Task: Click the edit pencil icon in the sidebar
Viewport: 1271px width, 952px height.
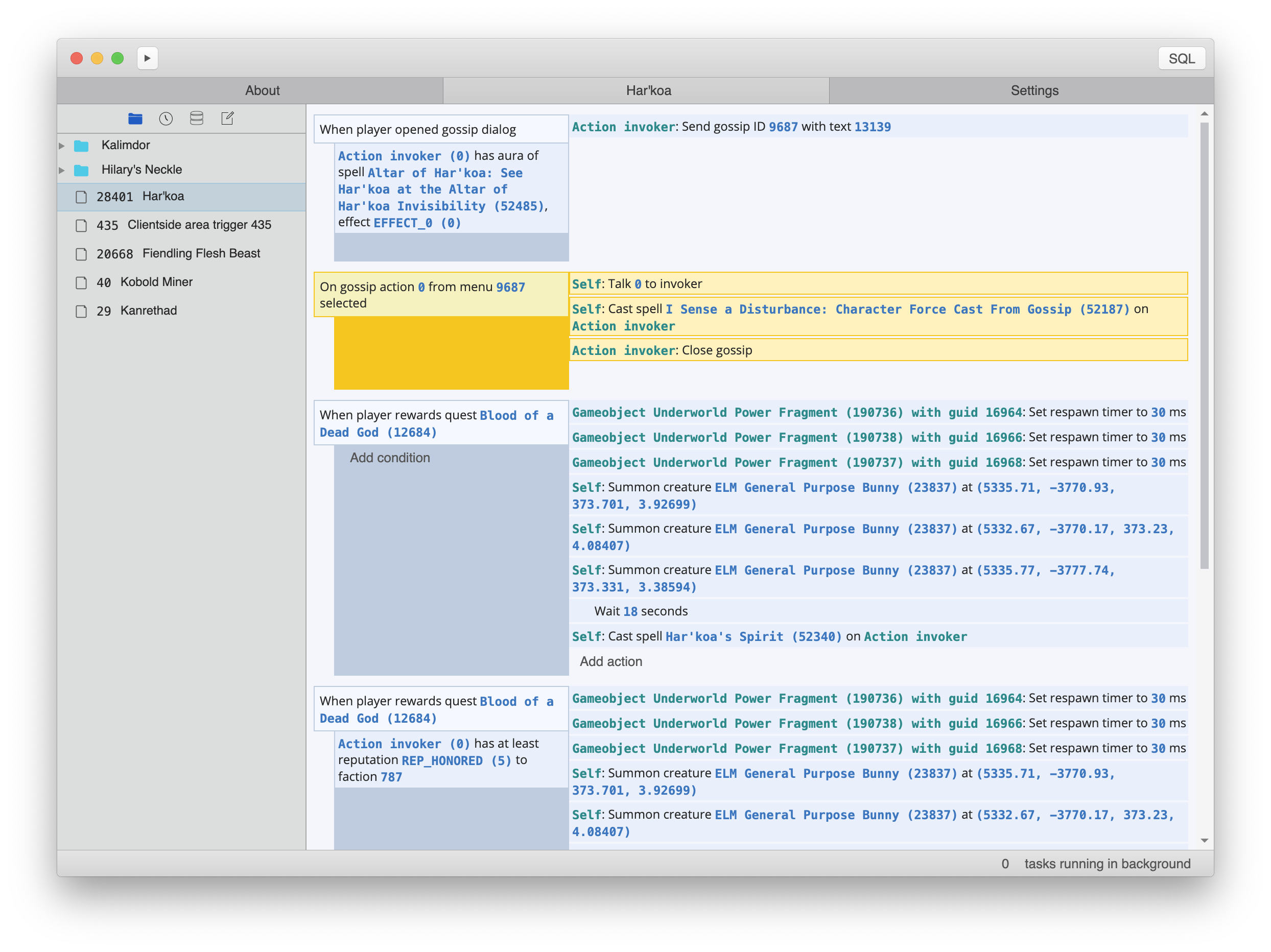Action: pos(227,118)
